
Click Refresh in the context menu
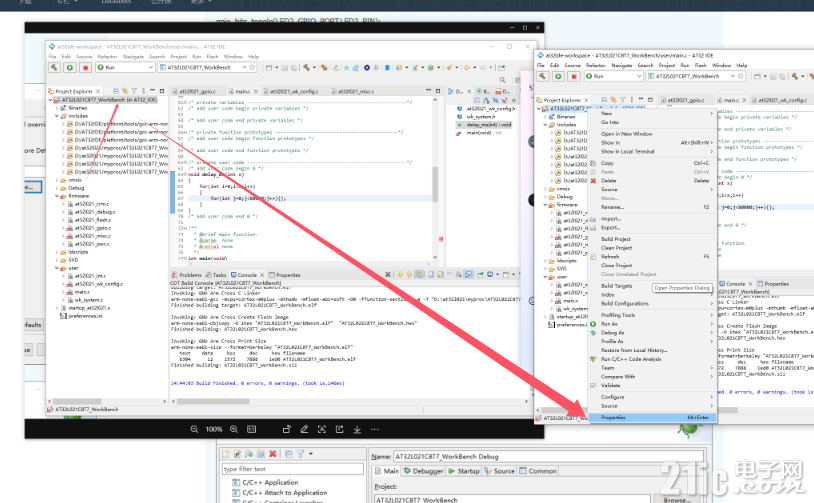pos(653,257)
